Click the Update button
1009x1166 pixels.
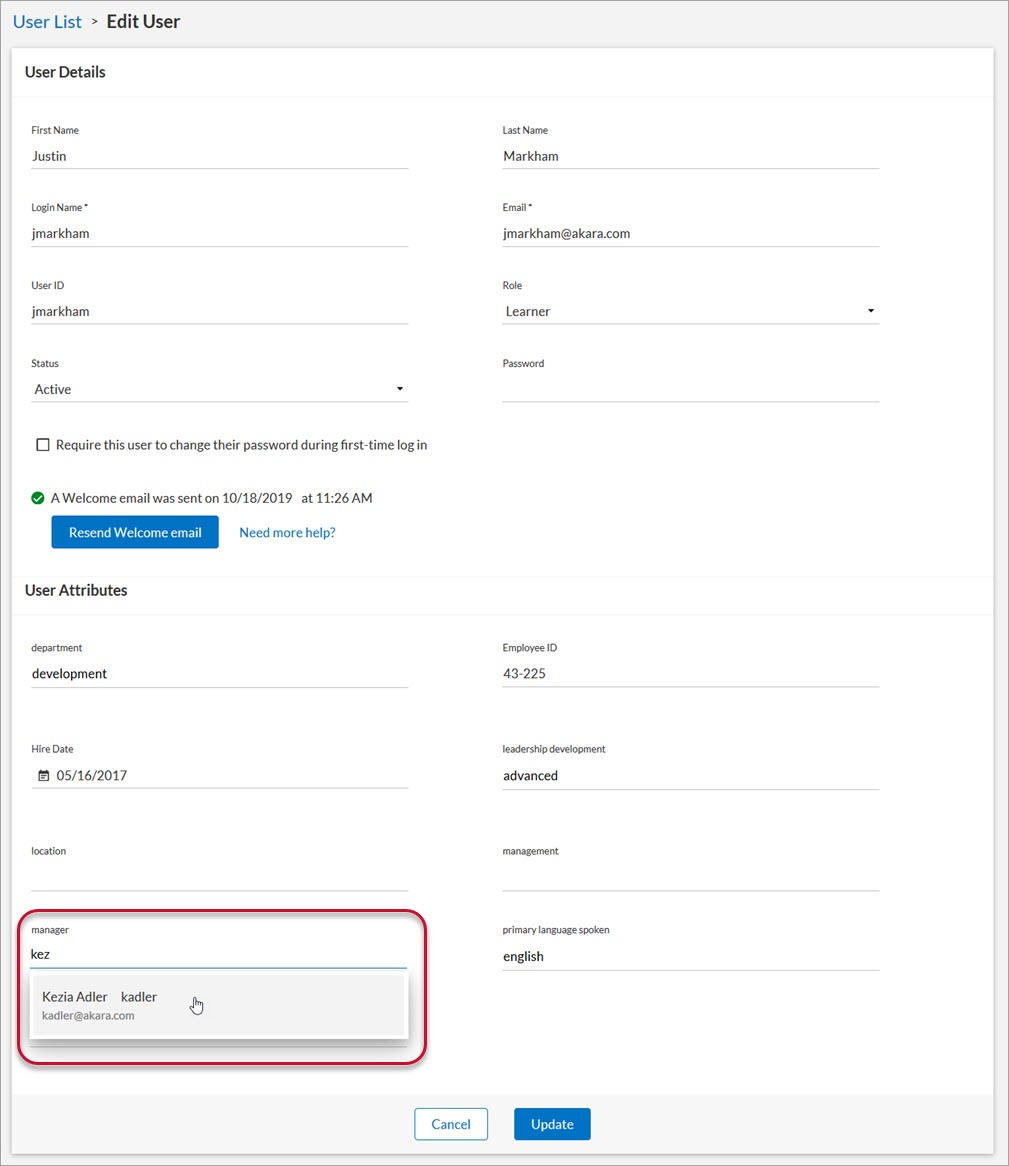552,1124
